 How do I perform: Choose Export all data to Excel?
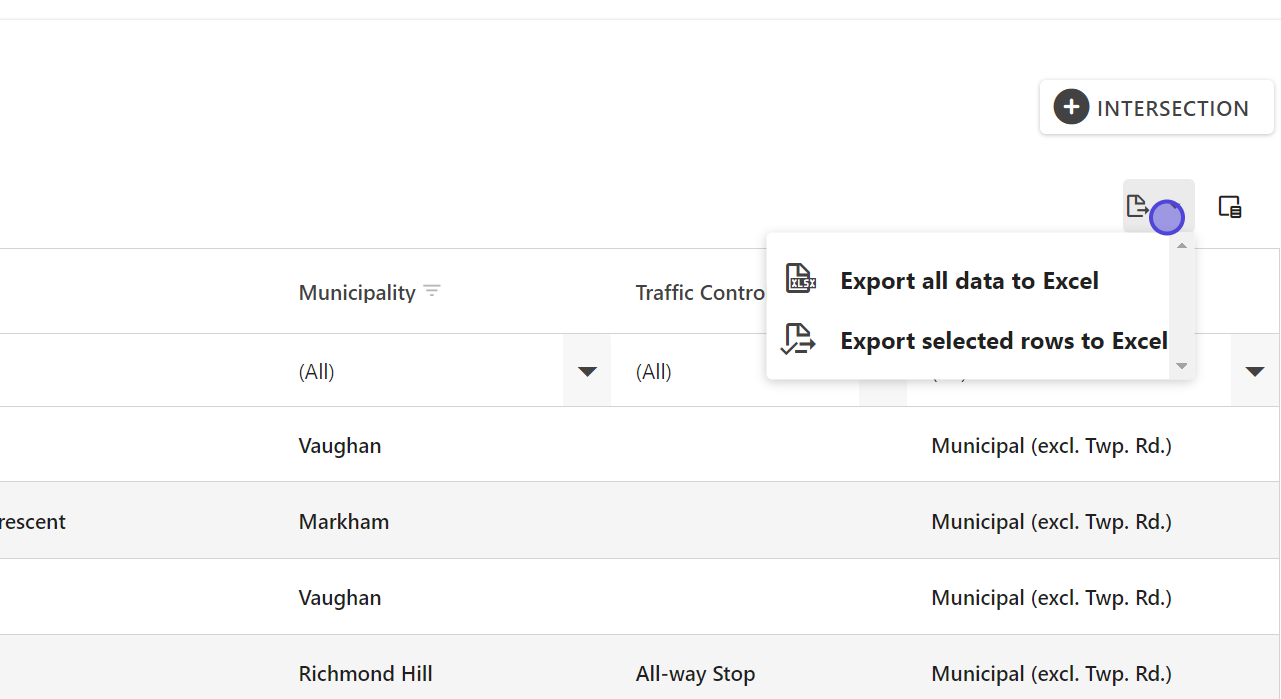point(969,281)
